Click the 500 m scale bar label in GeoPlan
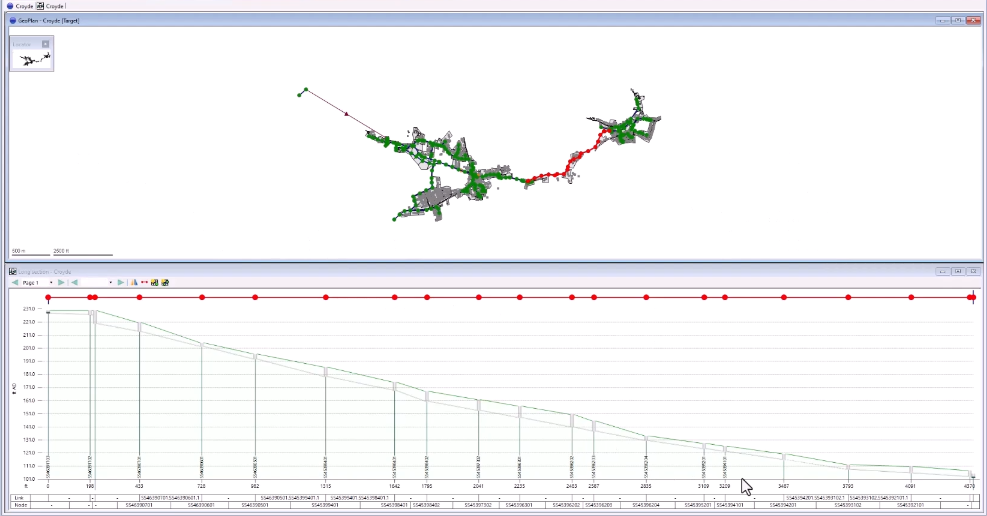The height and width of the screenshot is (516, 987). pyautogui.click(x=19, y=251)
